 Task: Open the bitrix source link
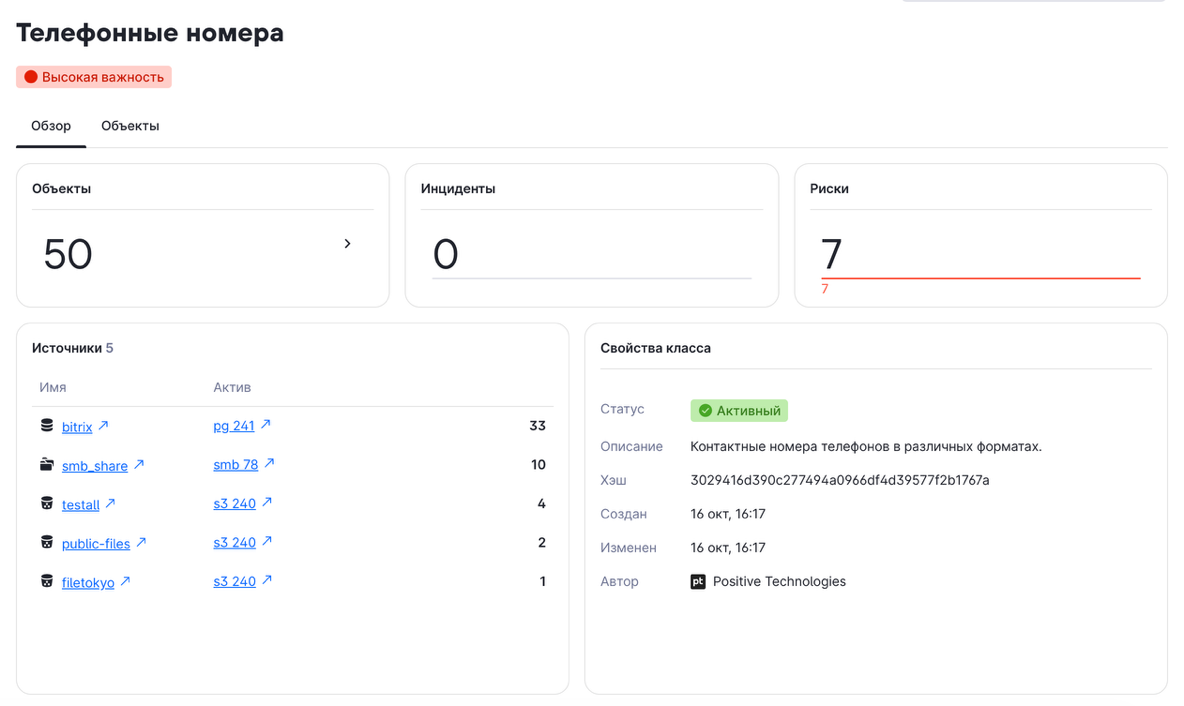(77, 427)
